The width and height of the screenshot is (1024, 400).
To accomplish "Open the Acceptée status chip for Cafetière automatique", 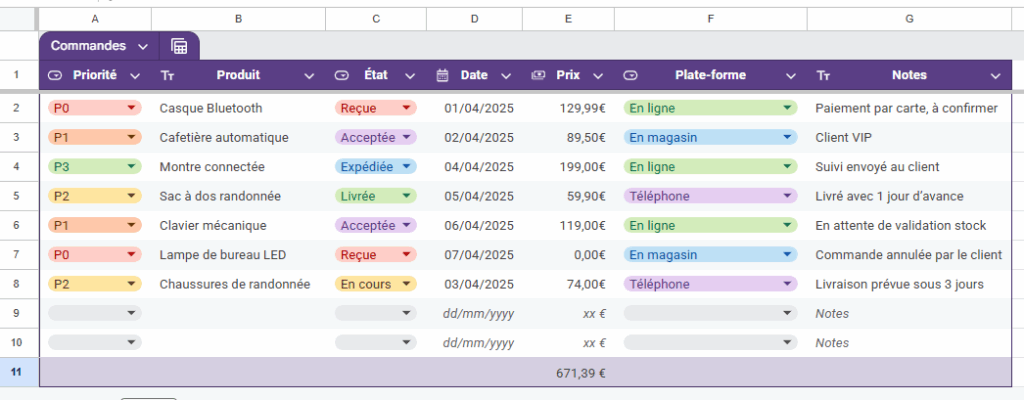I will [x=376, y=137].
